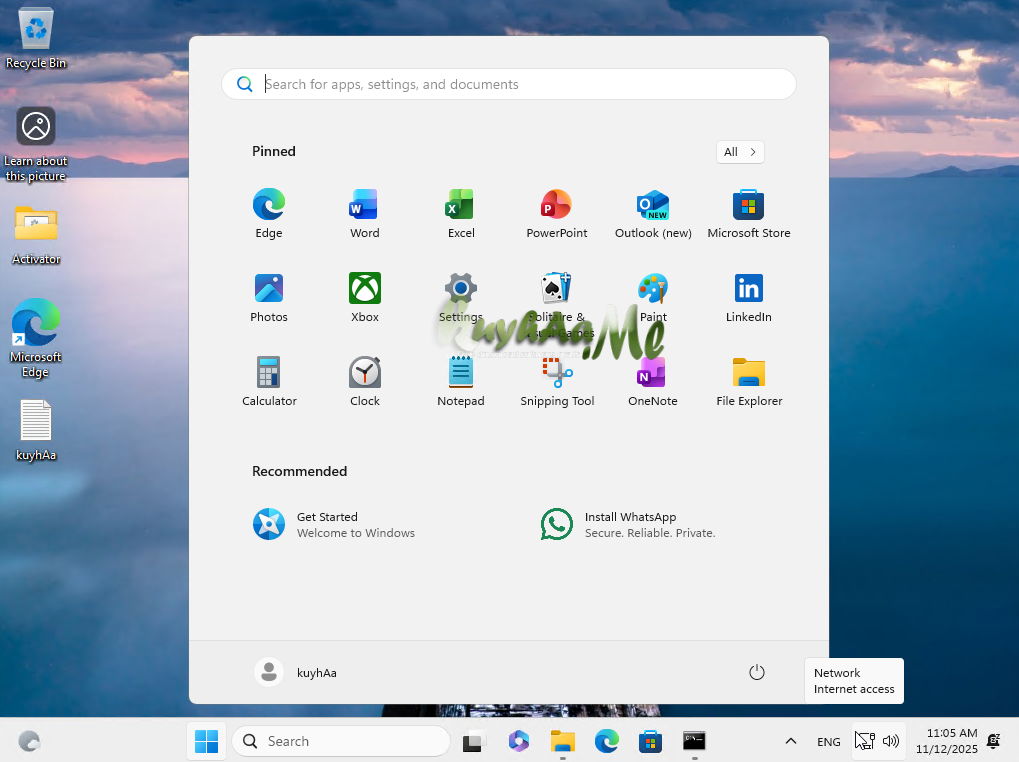Open Get Started recommendation
The height and width of the screenshot is (762, 1019).
pos(333,524)
